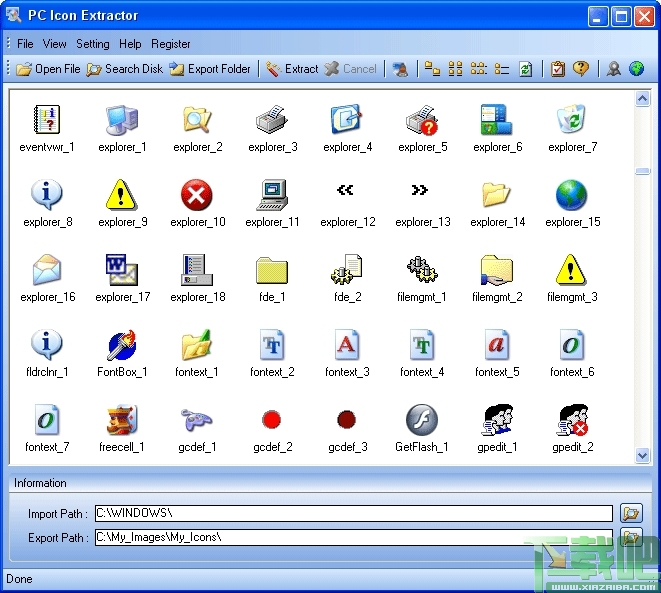Click the Cancel toolbar button
Screen dimensions: 661x593
[x=351, y=69]
